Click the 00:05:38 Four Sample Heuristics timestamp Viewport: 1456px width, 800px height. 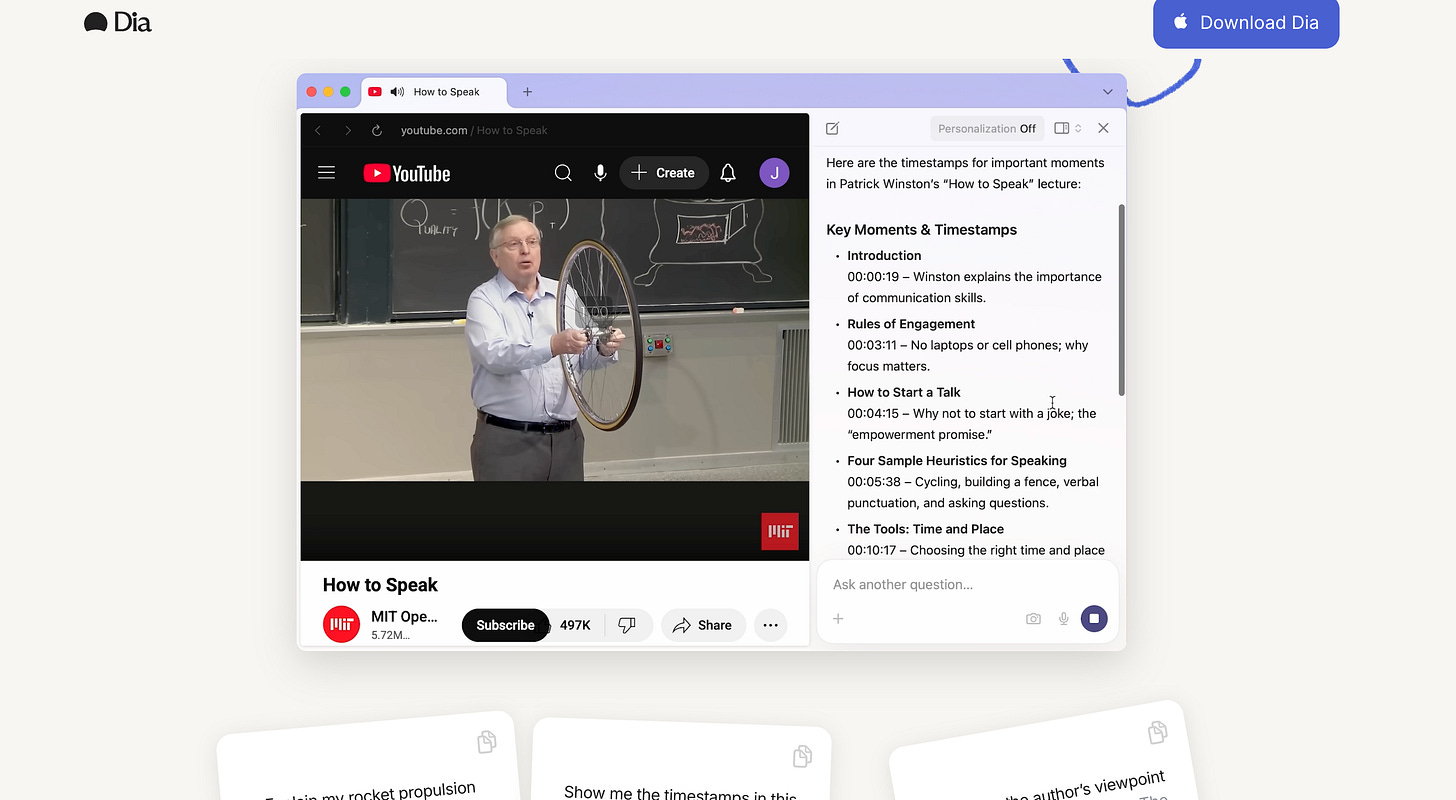(873, 482)
